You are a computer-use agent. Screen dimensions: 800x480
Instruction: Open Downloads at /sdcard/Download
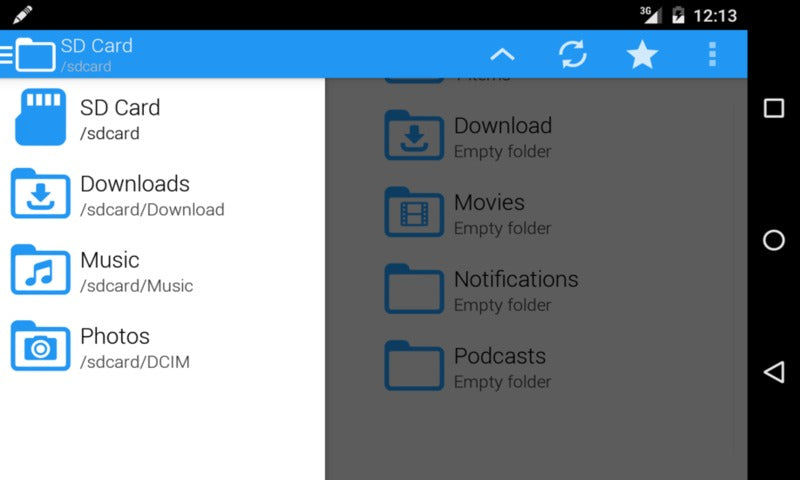point(150,195)
